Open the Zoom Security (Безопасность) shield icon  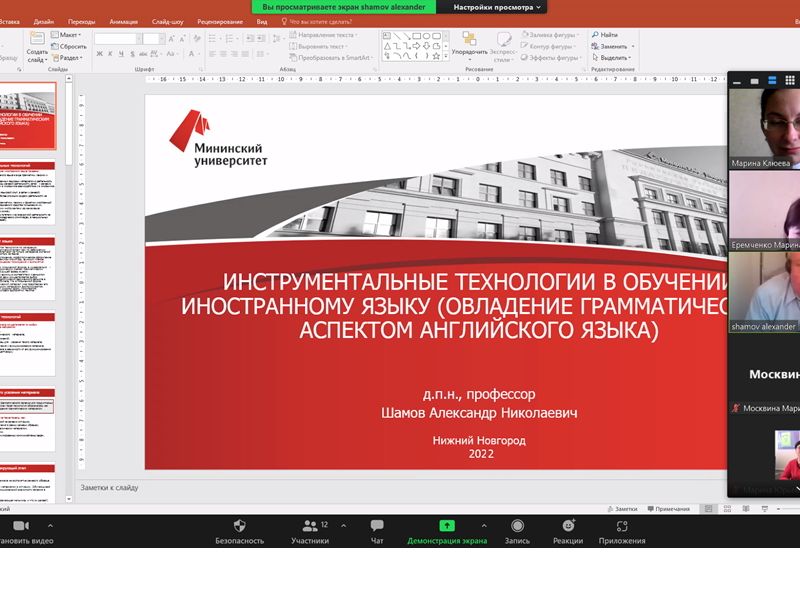coord(239,526)
